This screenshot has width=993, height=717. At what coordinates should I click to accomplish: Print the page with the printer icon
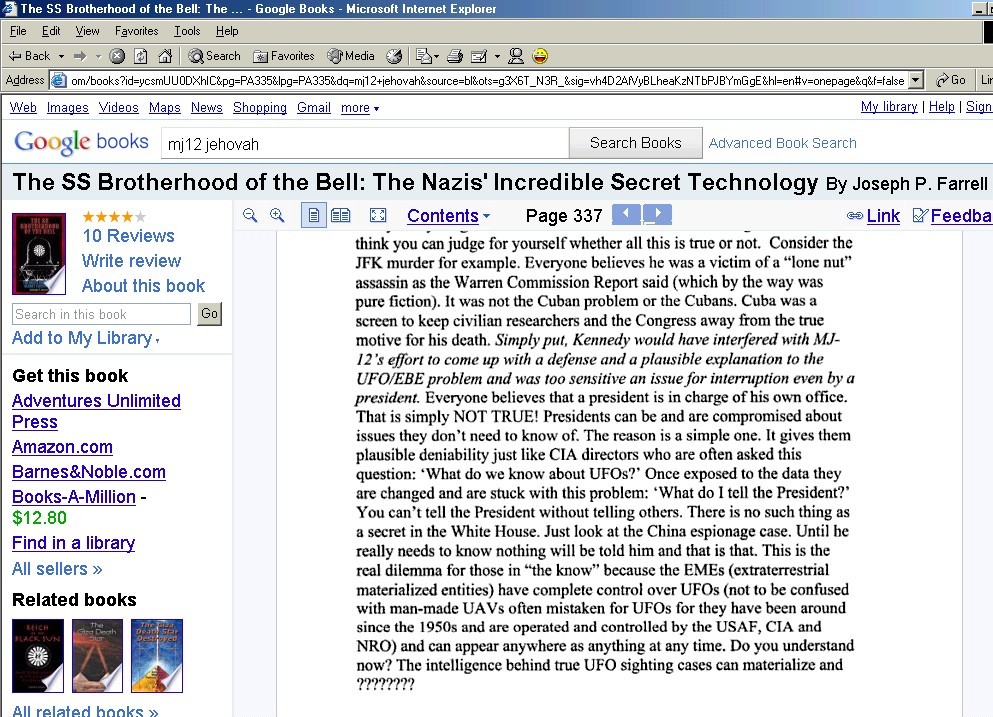(455, 56)
